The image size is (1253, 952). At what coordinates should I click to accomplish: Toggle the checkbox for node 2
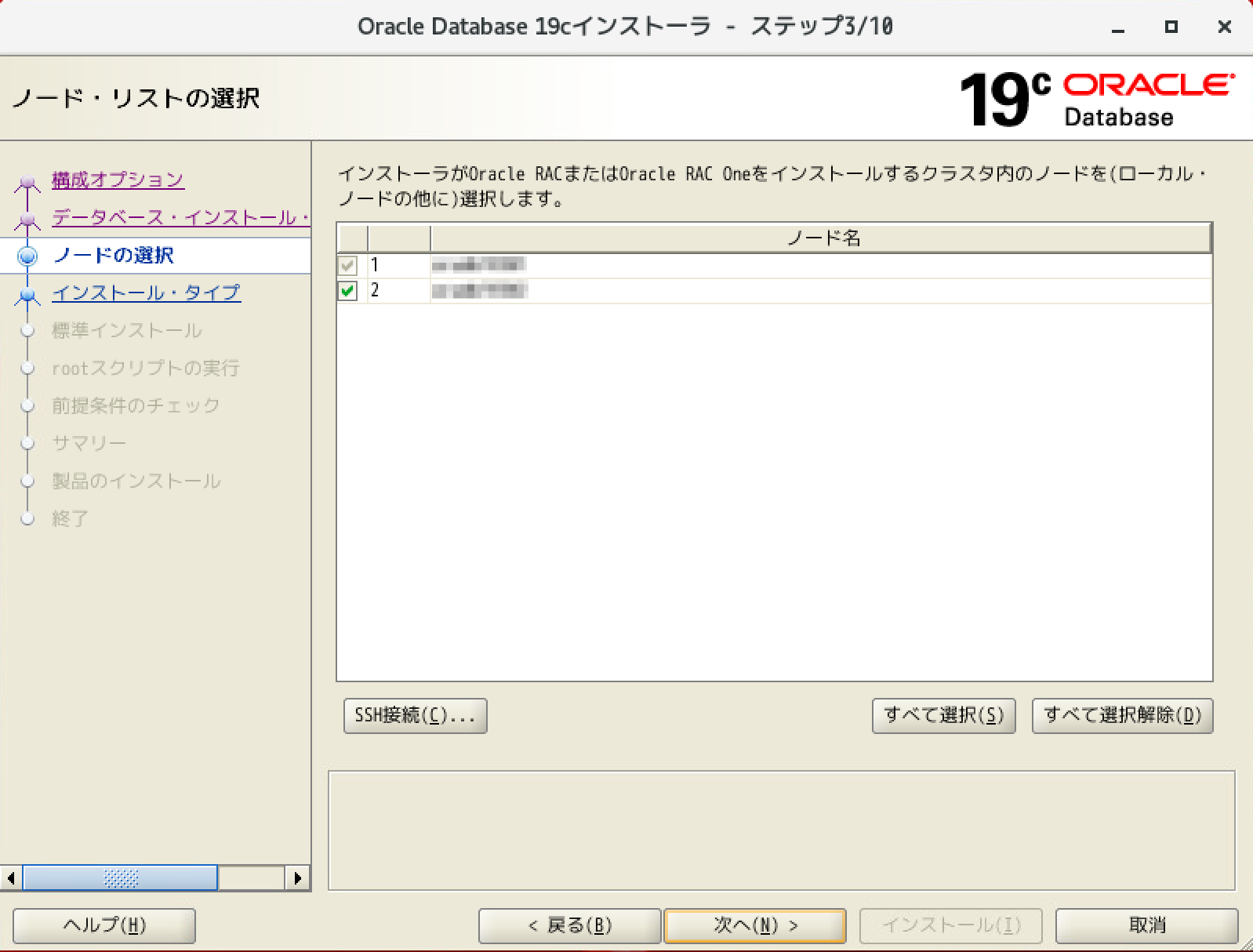click(347, 291)
